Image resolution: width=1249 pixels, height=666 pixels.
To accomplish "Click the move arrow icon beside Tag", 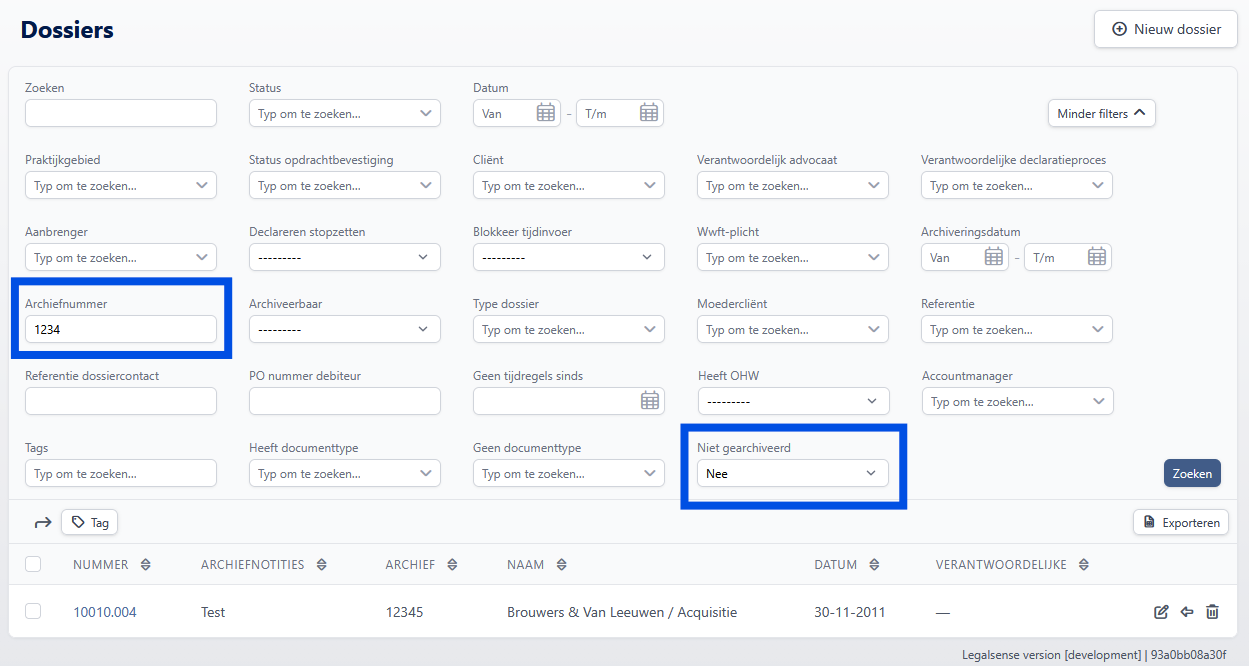I will pos(43,522).
